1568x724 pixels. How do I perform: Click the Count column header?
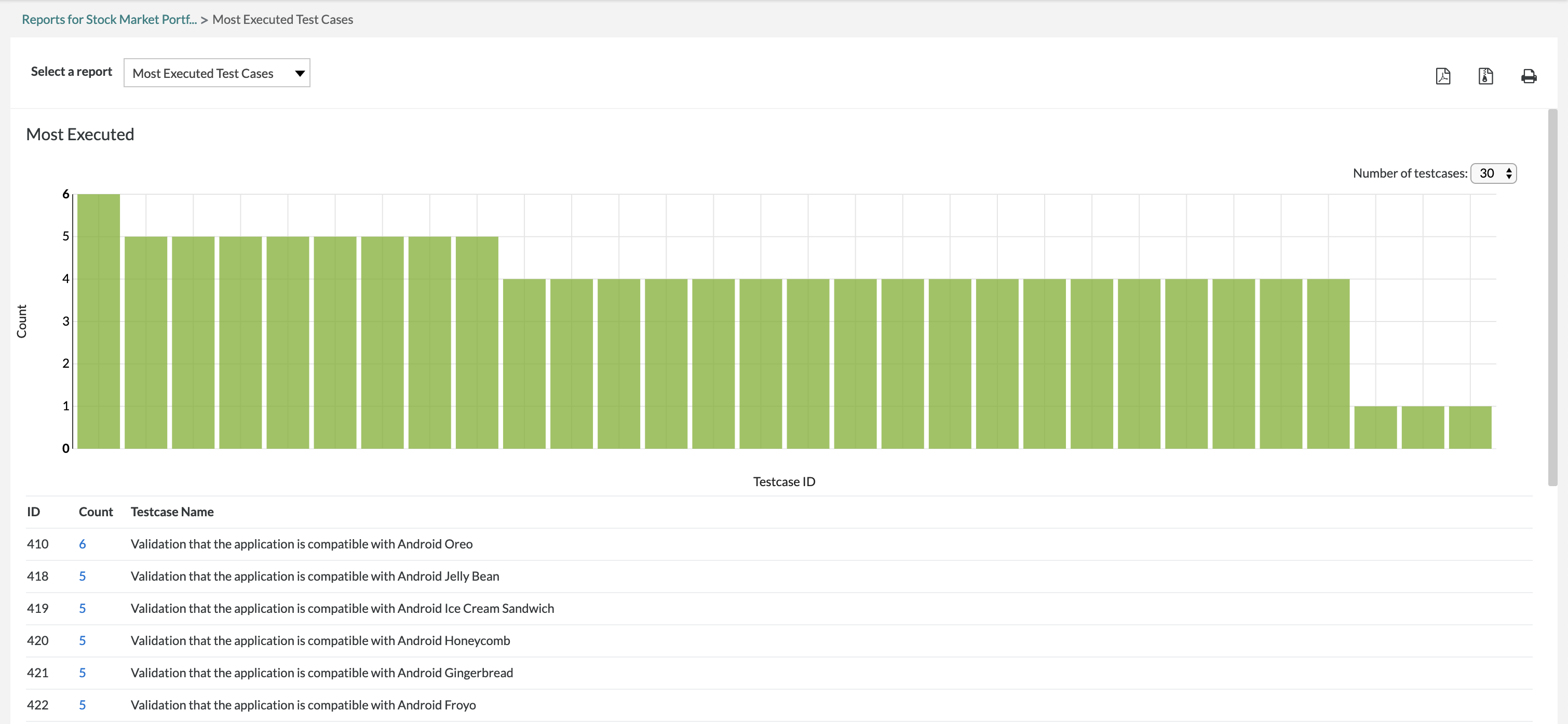tap(96, 512)
